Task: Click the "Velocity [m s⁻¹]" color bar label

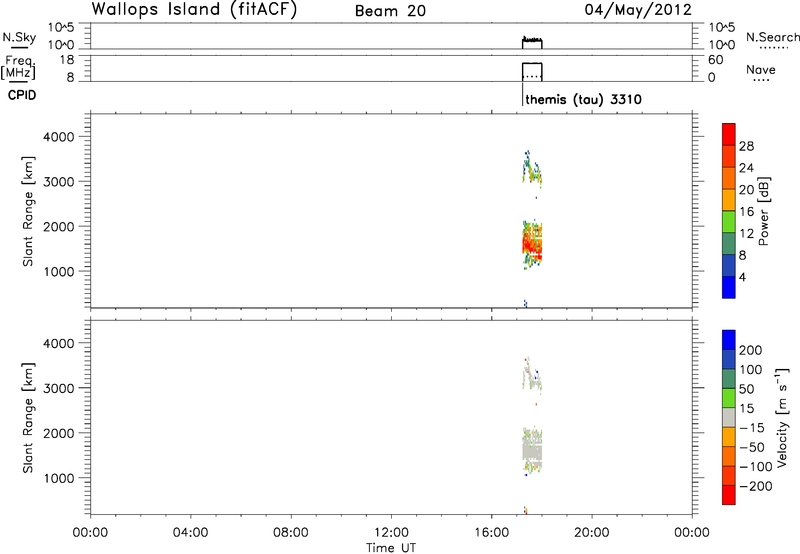Action: (781, 417)
